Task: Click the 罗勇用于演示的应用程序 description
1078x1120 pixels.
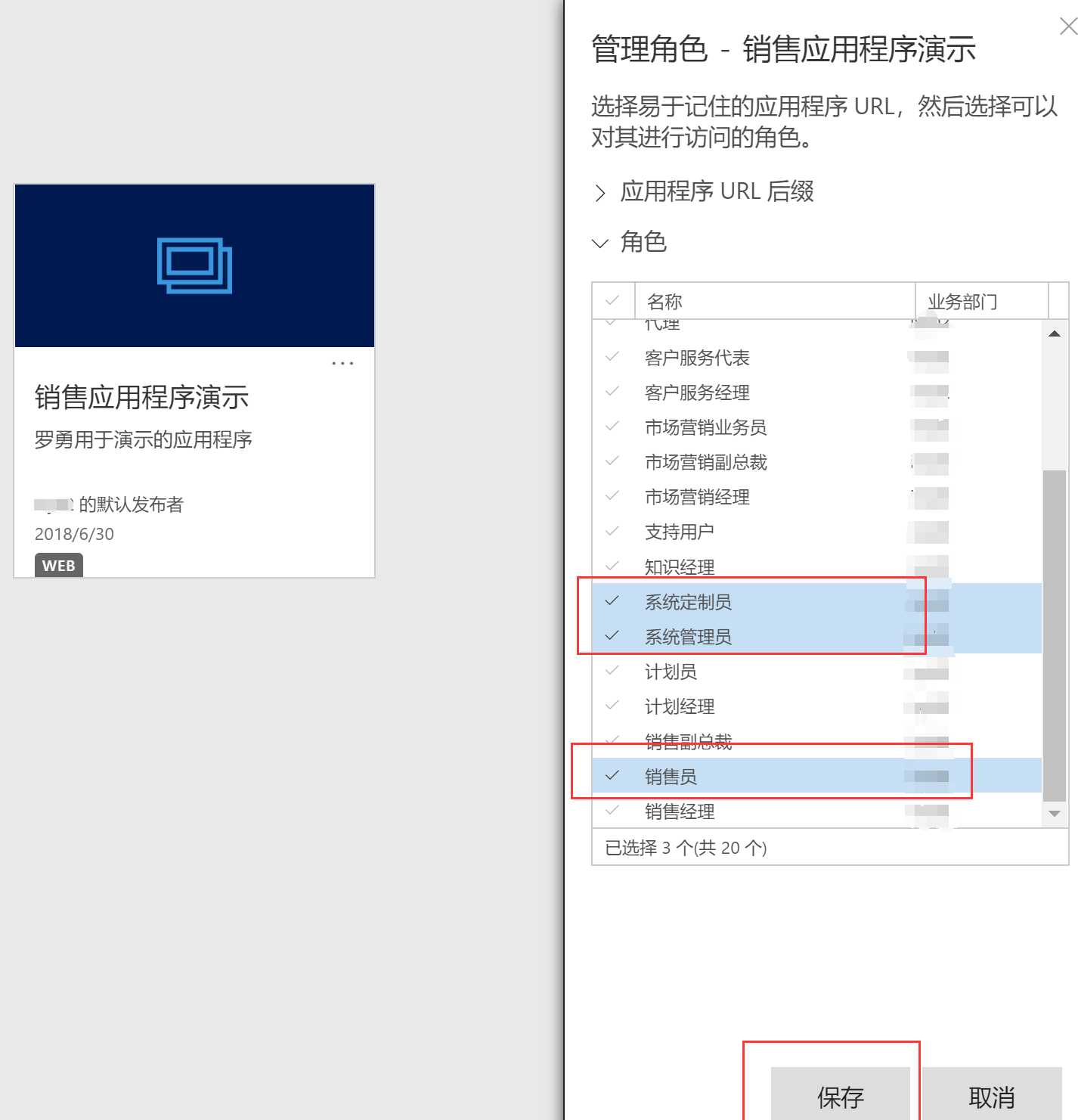Action: [x=144, y=439]
